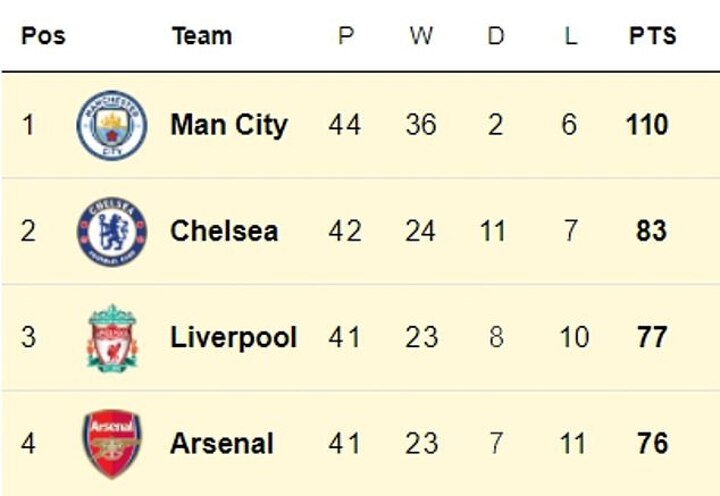
Task: Select the Arsenal team name
Action: [222, 443]
